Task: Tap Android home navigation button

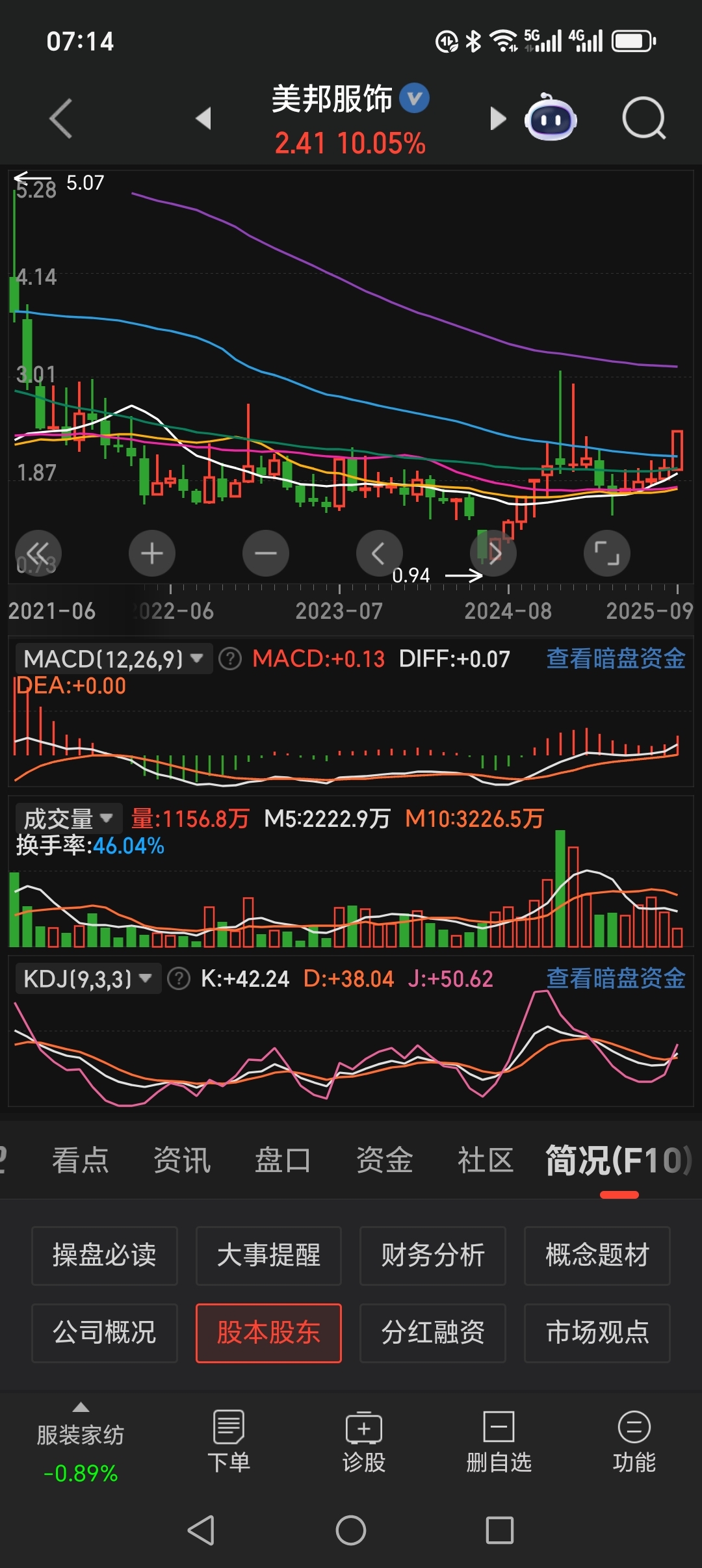Action: click(351, 1530)
